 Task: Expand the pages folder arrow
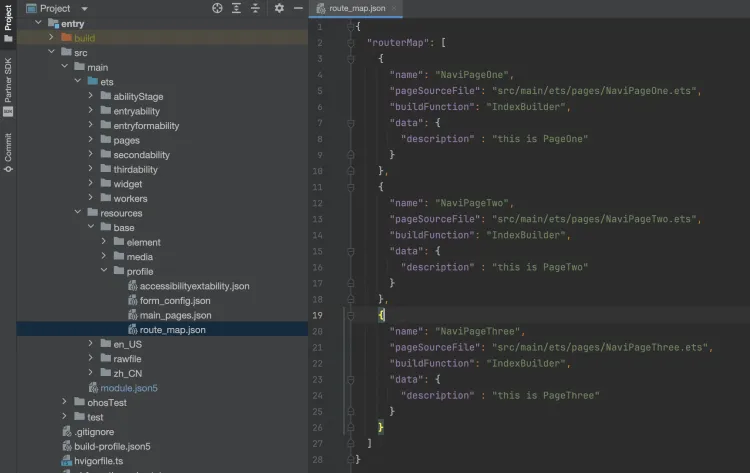click(x=91, y=140)
